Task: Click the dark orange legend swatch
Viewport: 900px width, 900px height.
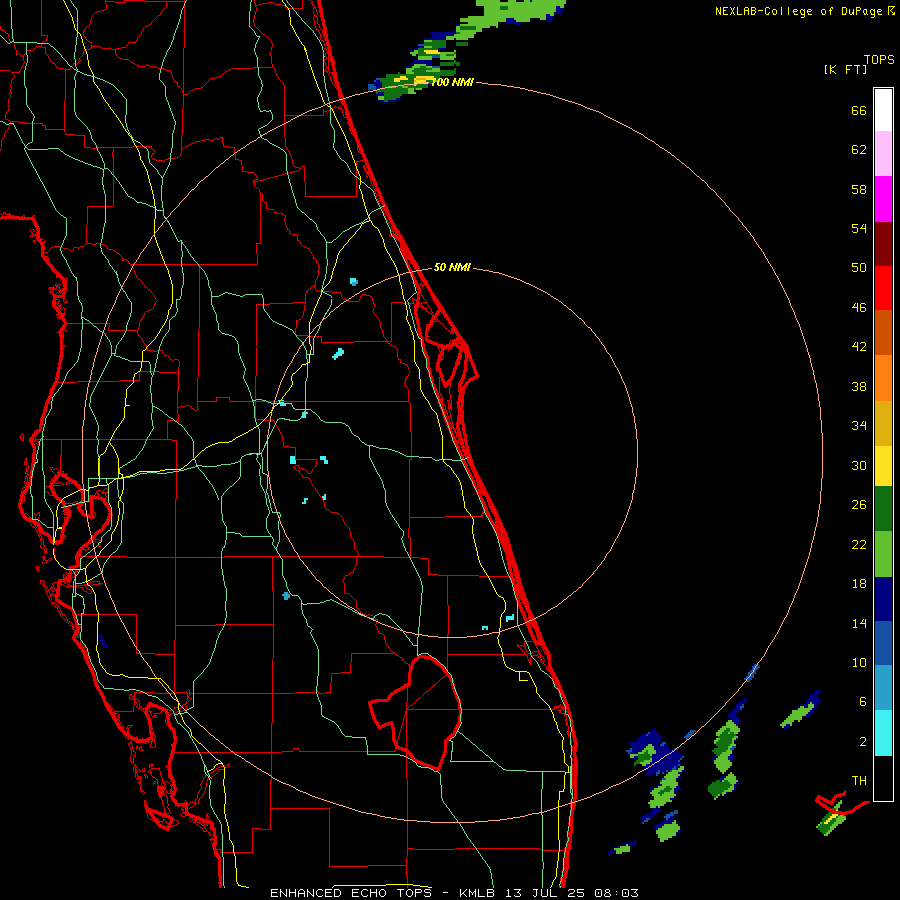Action: [x=883, y=333]
